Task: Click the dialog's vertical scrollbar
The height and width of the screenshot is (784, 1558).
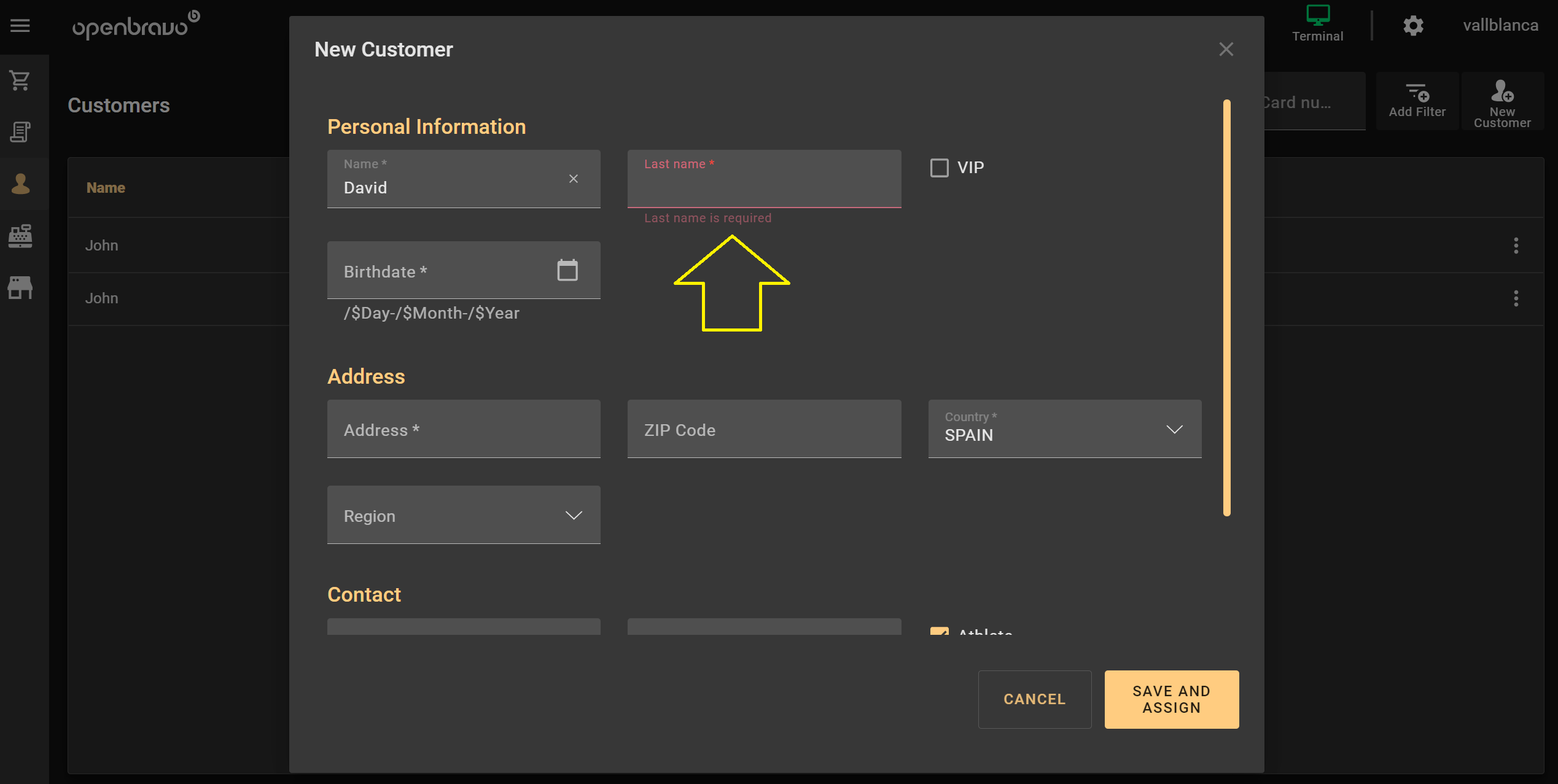Action: [1226, 307]
